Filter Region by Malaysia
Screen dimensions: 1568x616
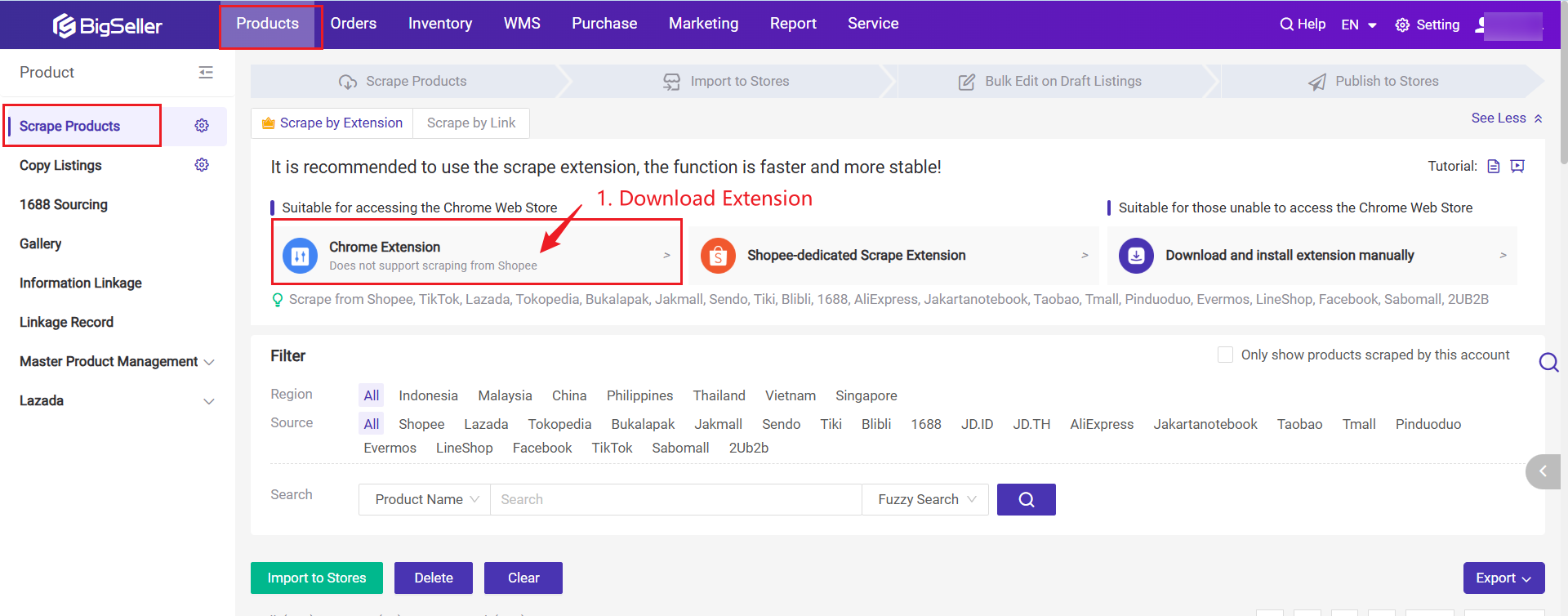(x=505, y=395)
